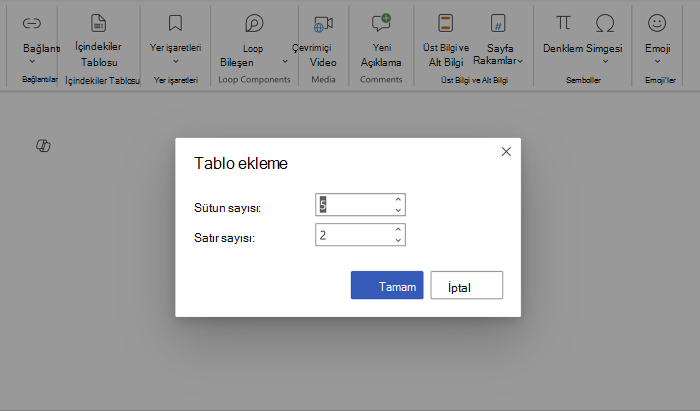Image resolution: width=700 pixels, height=411 pixels.
Task: Click the Loop Bileşen icon
Action: pos(254,23)
